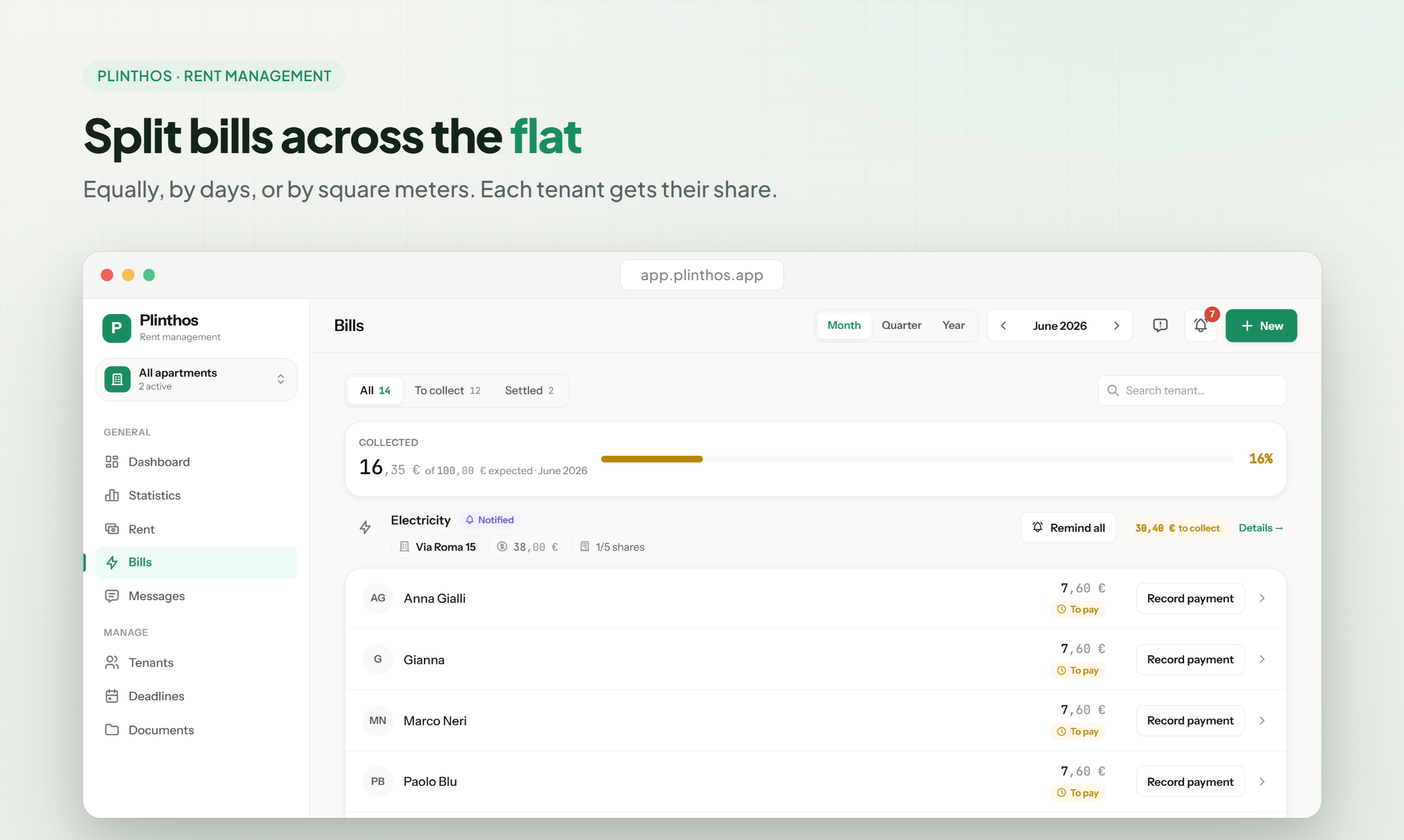Record payment for Marco Neri
1404x840 pixels.
[x=1190, y=721]
